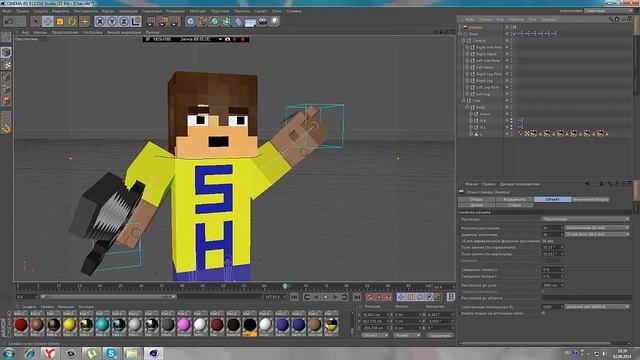The image size is (640, 360).
Task: Open the floor environment objects icon
Action: (x=251, y=21)
